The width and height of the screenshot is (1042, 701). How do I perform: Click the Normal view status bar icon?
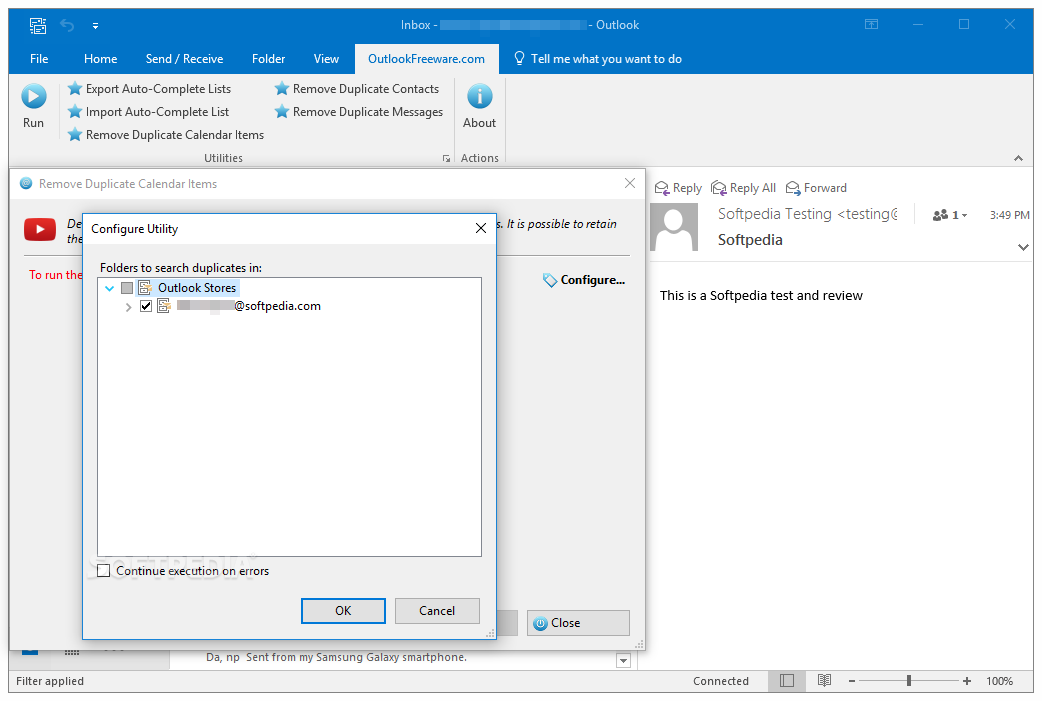click(x=787, y=680)
